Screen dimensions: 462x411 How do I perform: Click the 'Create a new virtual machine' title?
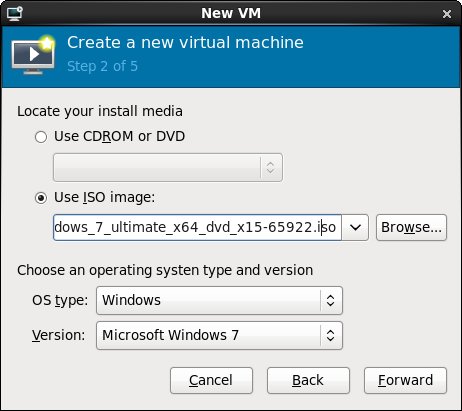coord(185,43)
